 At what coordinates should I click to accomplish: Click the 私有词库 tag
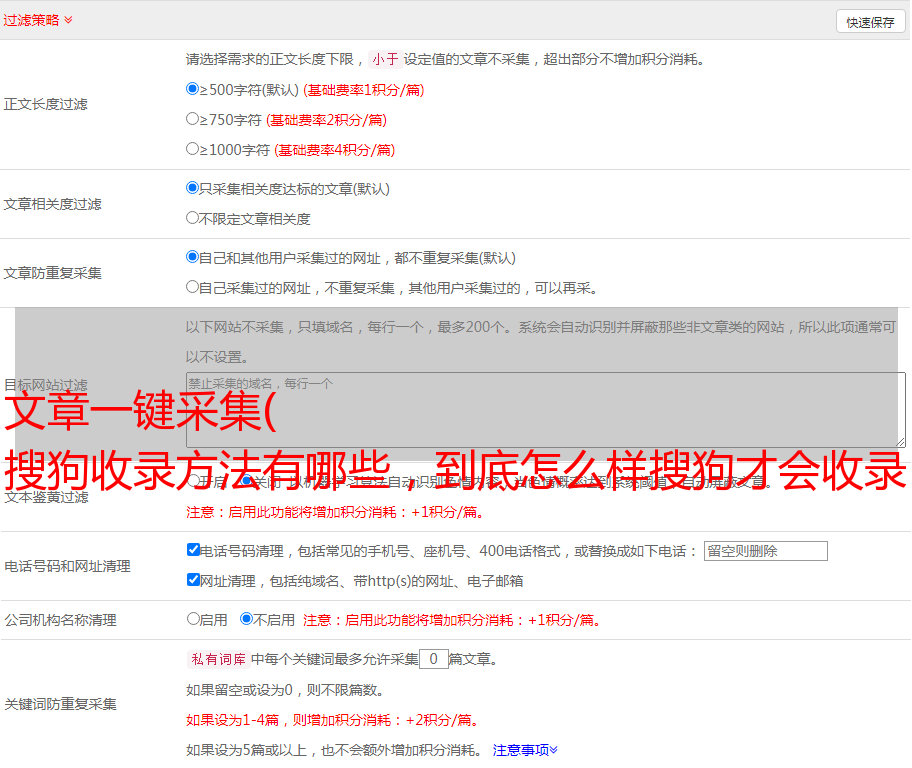pos(218,659)
